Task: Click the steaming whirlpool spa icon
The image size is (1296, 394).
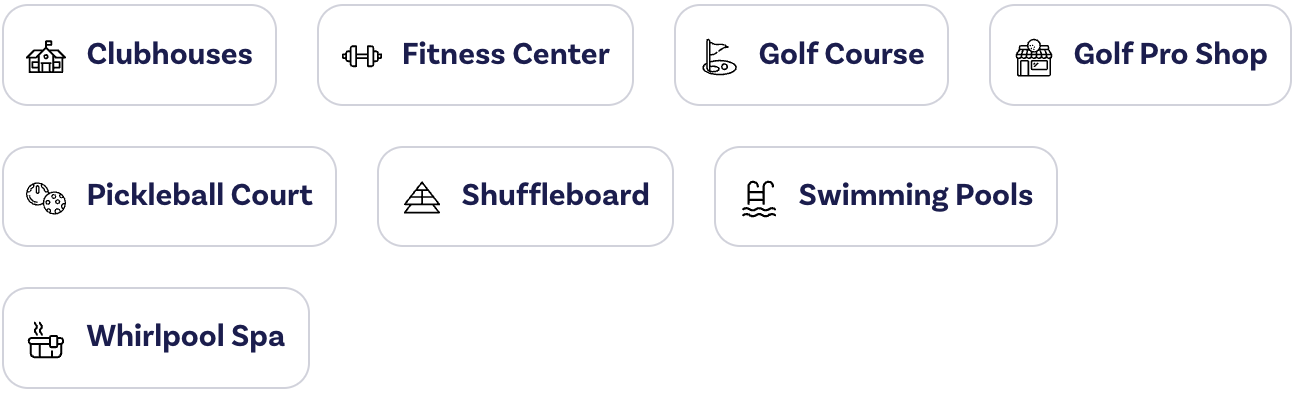Action: point(45,339)
